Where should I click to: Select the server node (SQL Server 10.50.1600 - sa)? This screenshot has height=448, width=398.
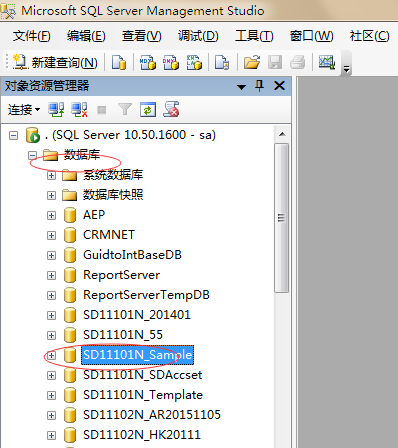[130, 135]
